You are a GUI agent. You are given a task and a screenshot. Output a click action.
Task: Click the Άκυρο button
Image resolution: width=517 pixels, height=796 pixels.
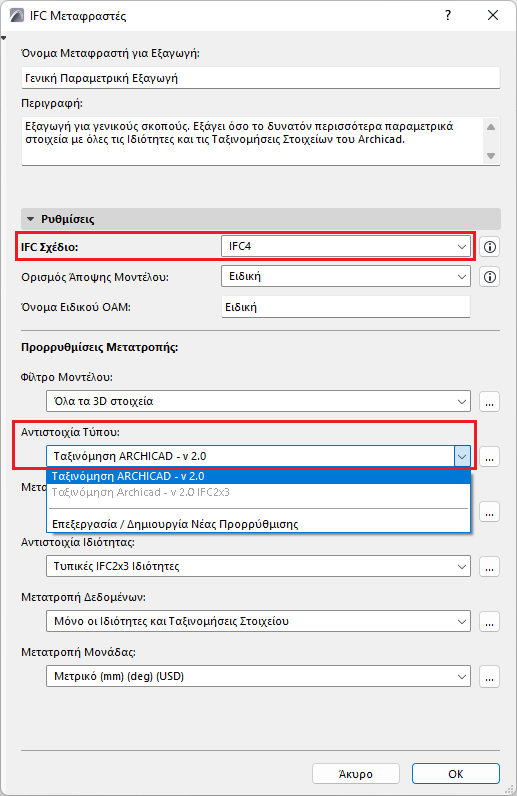356,774
